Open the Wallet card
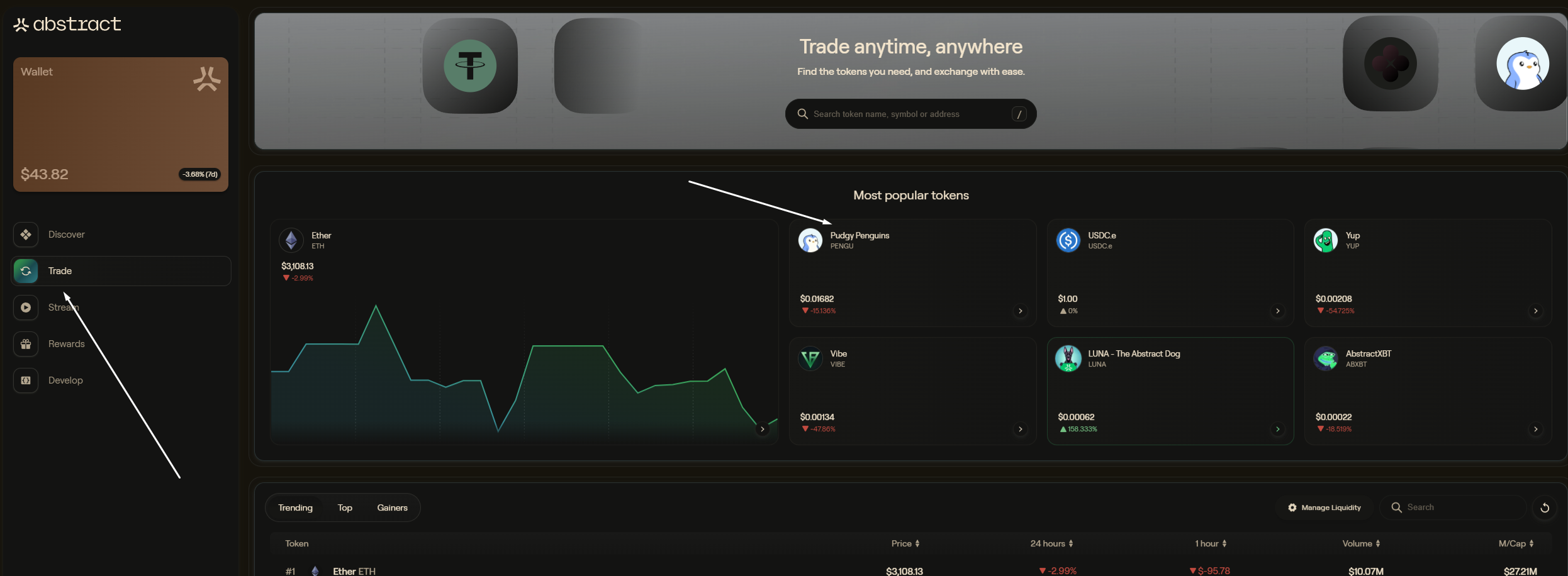This screenshot has width=1568, height=576. pos(121,125)
